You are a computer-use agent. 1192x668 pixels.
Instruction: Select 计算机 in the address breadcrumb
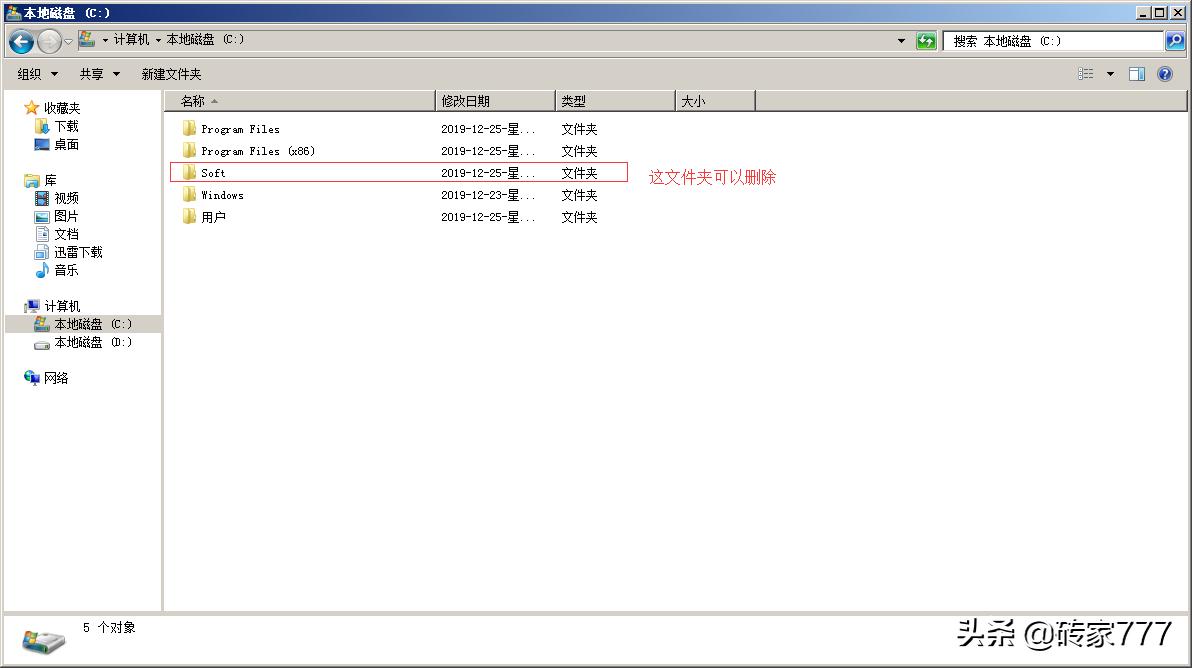click(x=132, y=40)
